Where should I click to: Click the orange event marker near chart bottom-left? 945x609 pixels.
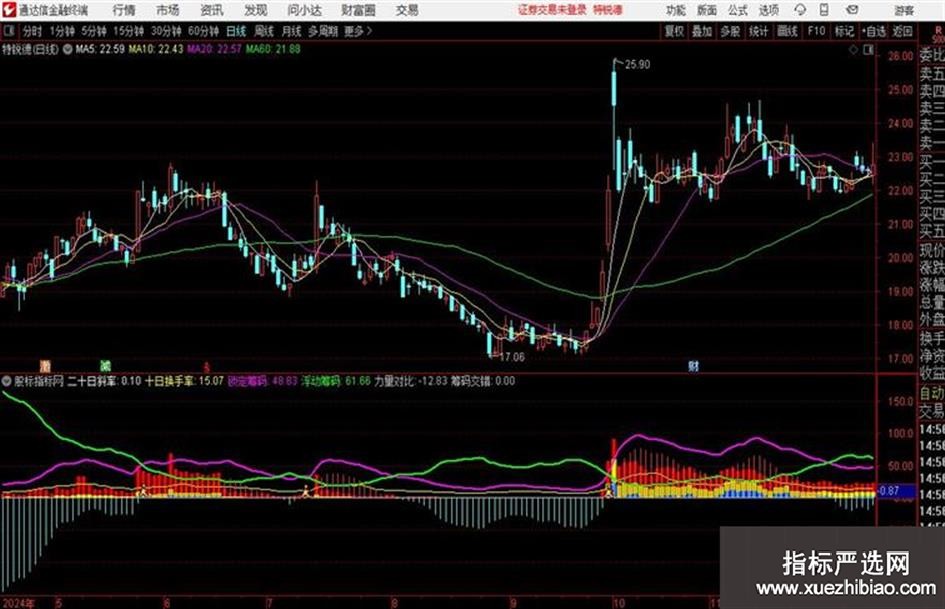pos(45,365)
